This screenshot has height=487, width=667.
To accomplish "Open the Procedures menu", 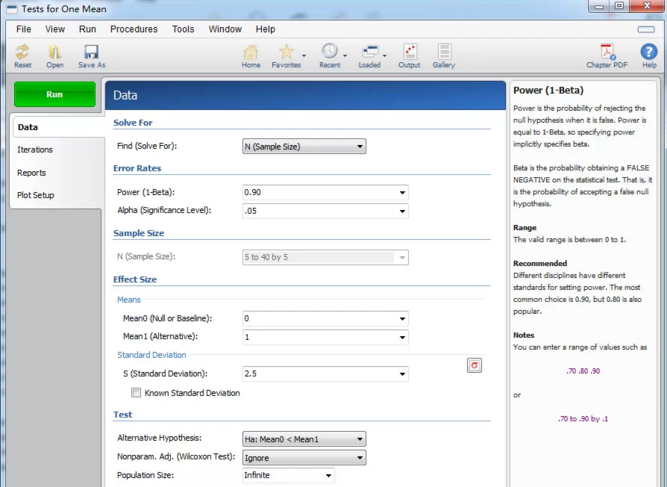I will (x=133, y=29).
